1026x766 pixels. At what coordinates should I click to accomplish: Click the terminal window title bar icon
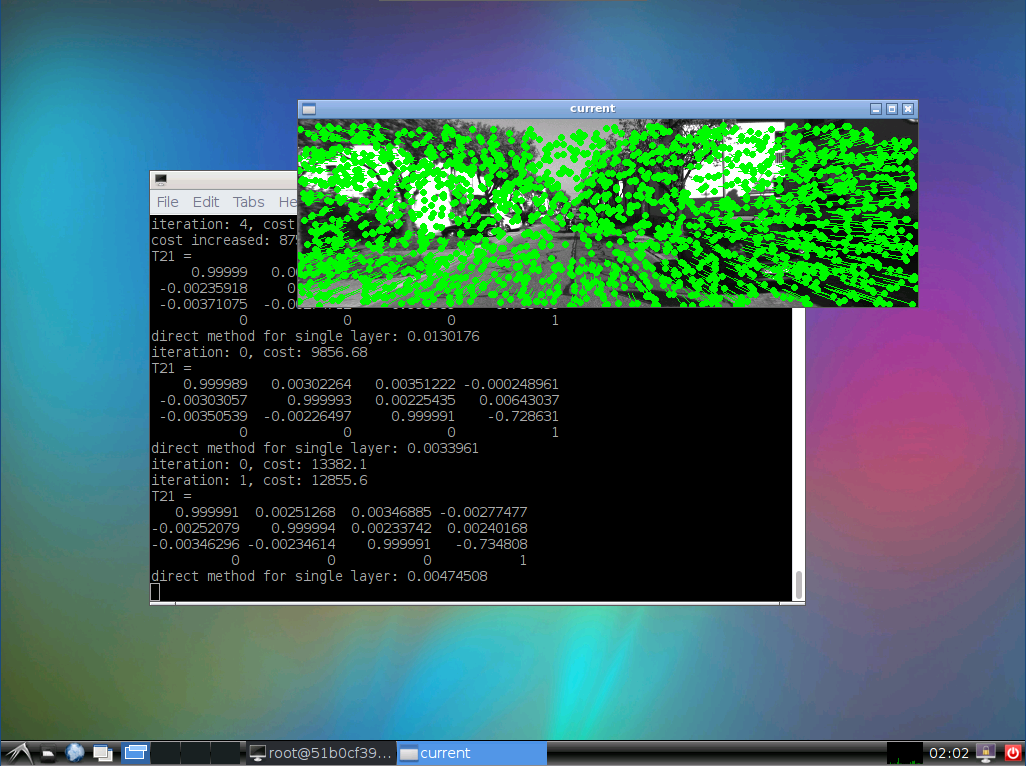coord(161,179)
